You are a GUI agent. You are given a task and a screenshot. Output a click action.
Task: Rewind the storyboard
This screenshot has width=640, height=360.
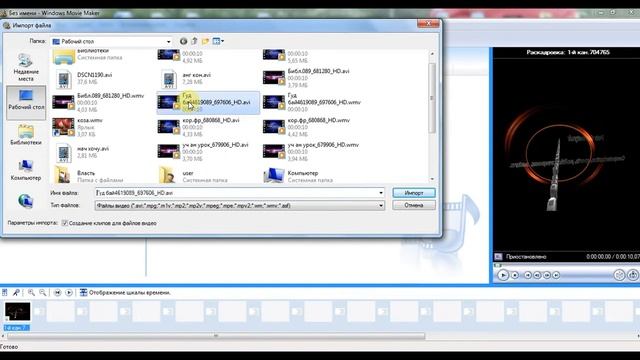(x=58, y=293)
